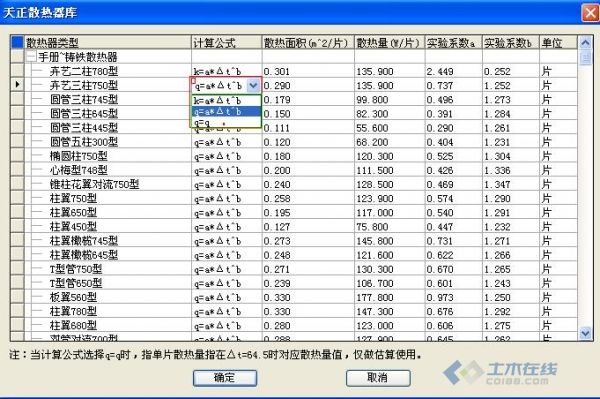
Task: Click the 1.304 coefficient b cell
Action: click(511, 156)
